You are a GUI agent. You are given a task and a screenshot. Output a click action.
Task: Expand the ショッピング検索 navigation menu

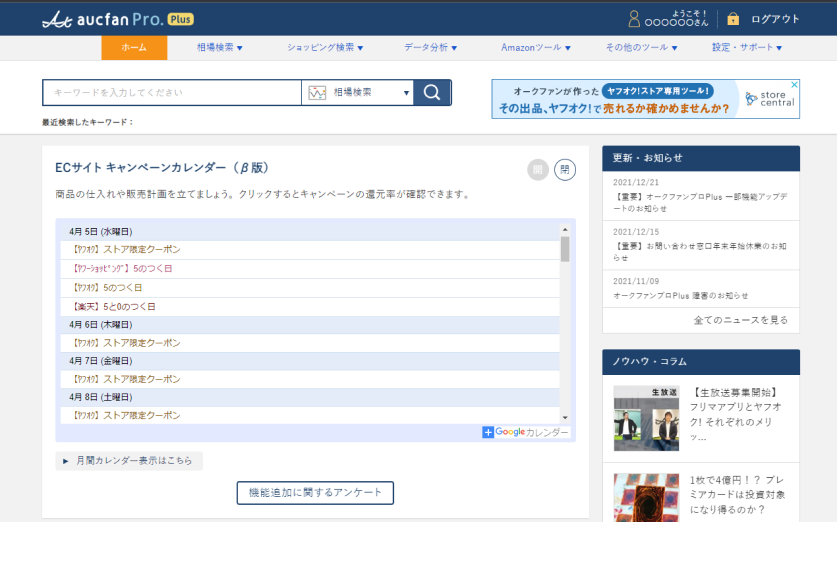click(x=325, y=48)
